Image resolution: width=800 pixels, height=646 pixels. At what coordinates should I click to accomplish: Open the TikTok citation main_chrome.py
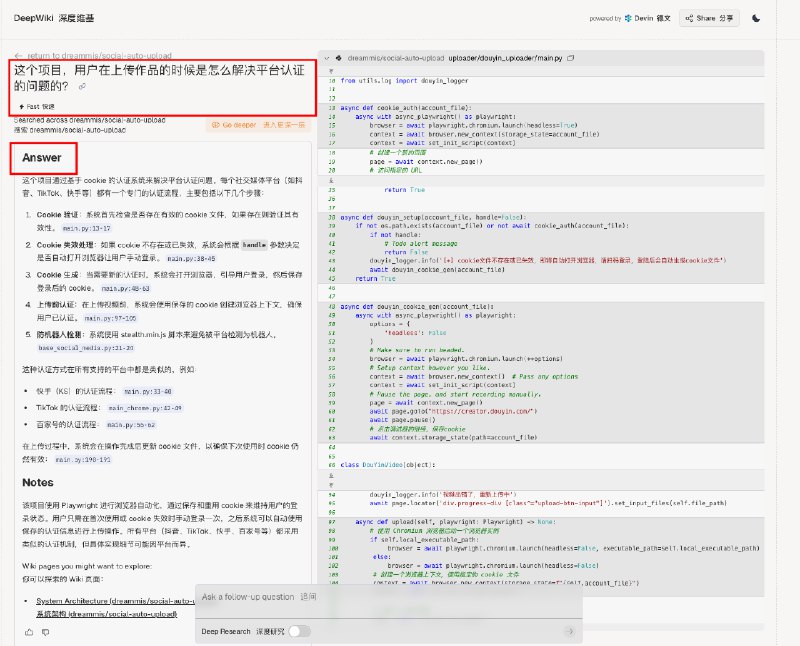pyautogui.click(x=145, y=408)
